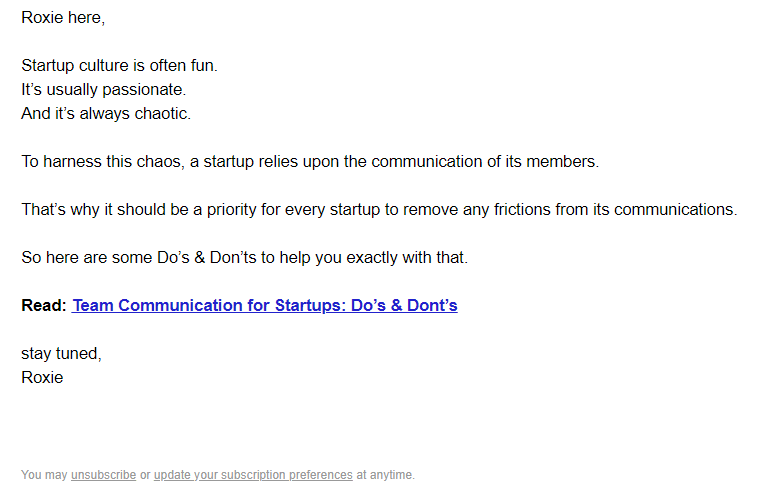This screenshot has height=501, width=765.
Task: Click the "And it's always chaotic." line
Action: tap(106, 114)
